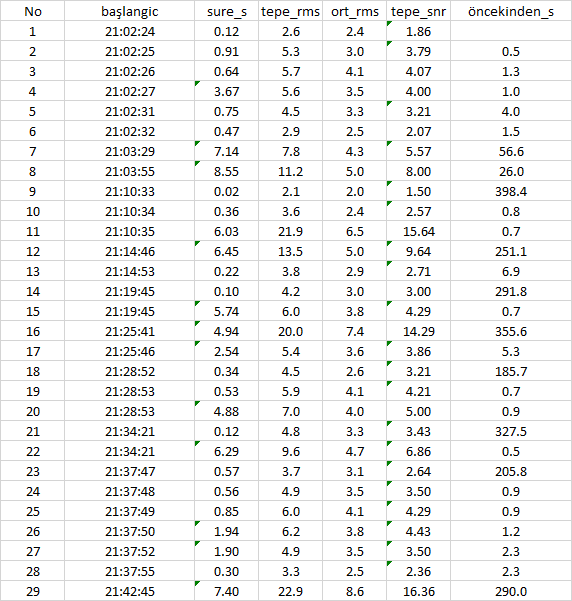Image resolution: width=572 pixels, height=601 pixels.
Task: Click the start time cell 21:02:26
Action: point(130,71)
